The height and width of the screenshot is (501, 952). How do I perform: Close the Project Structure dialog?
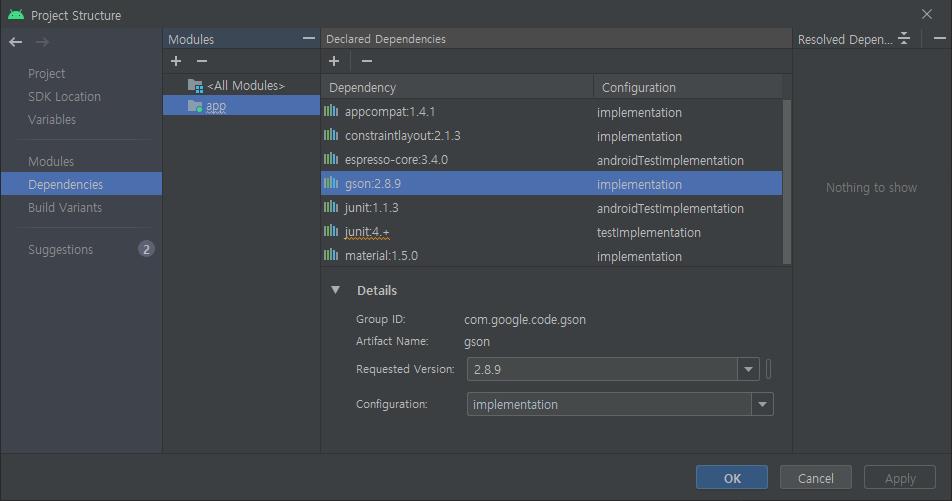coord(926,14)
